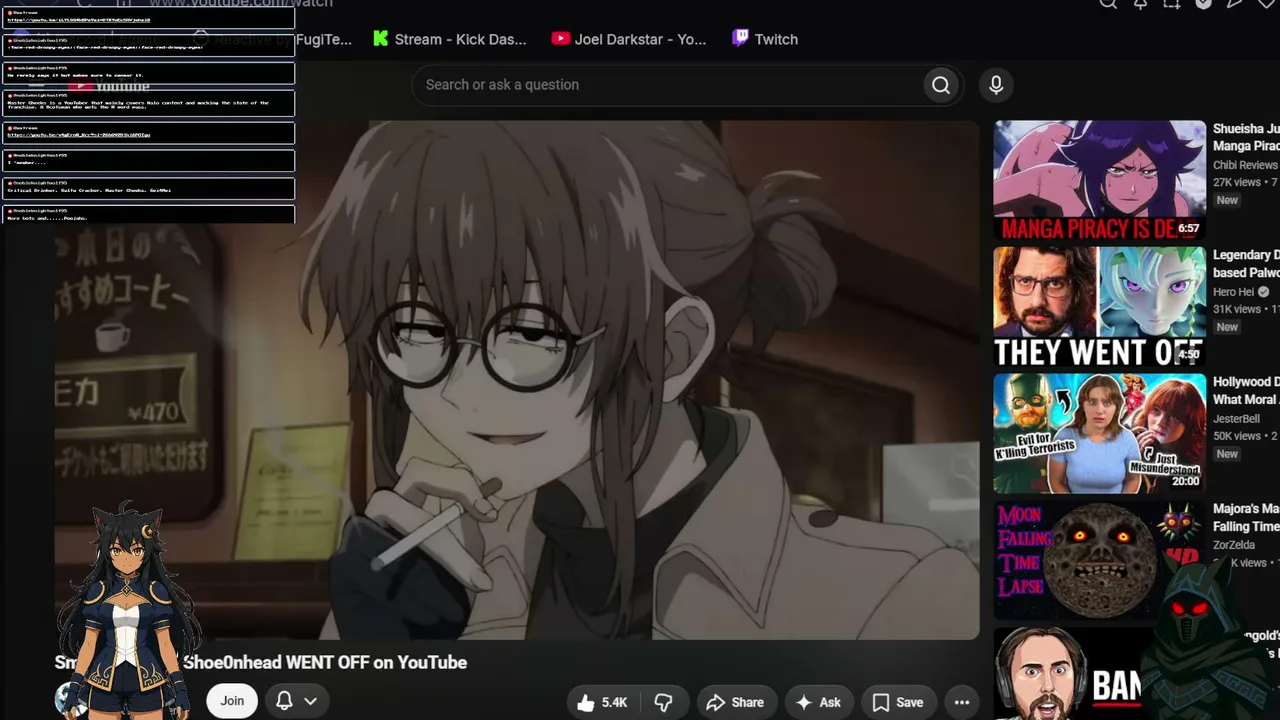1280x720 pixels.
Task: Like the video with thumbs up
Action: tap(603, 702)
